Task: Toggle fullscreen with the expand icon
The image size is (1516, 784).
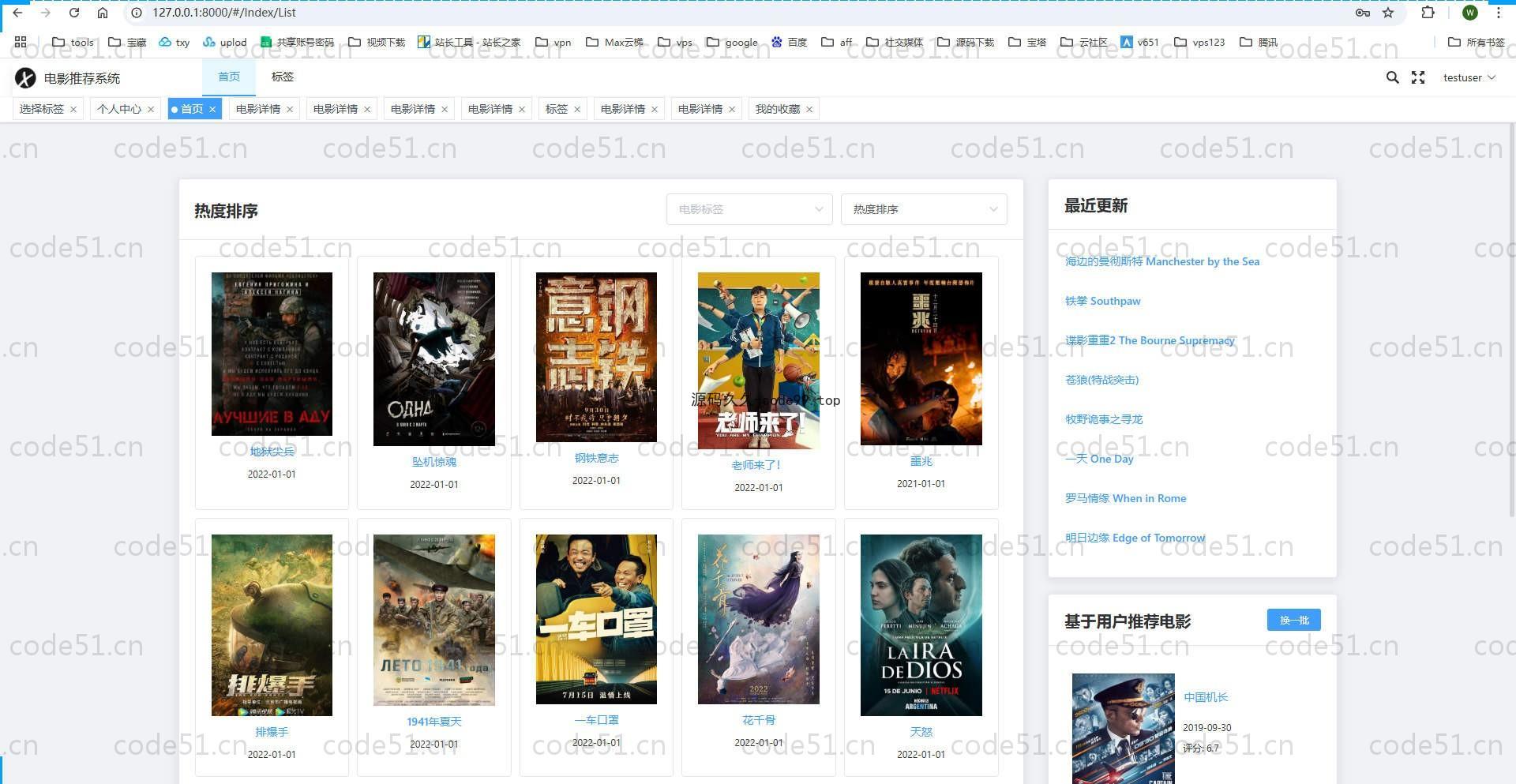Action: 1418,77
